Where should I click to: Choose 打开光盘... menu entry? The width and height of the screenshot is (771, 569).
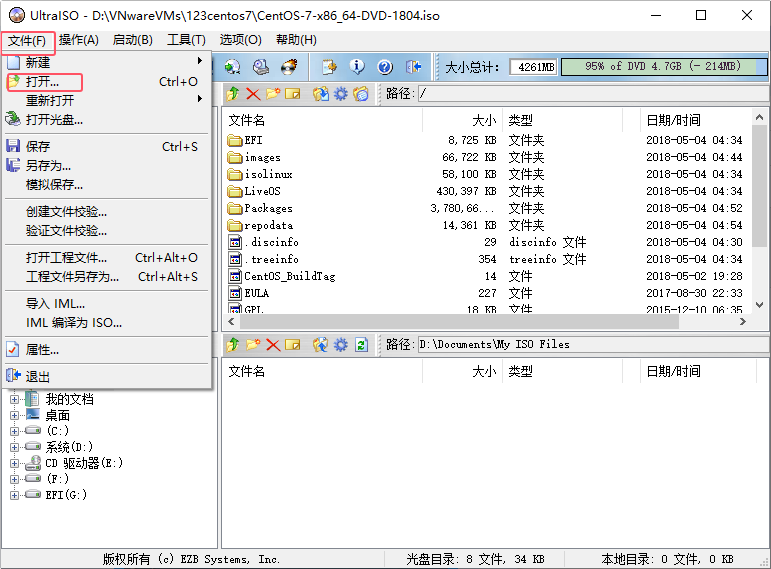[x=107, y=120]
